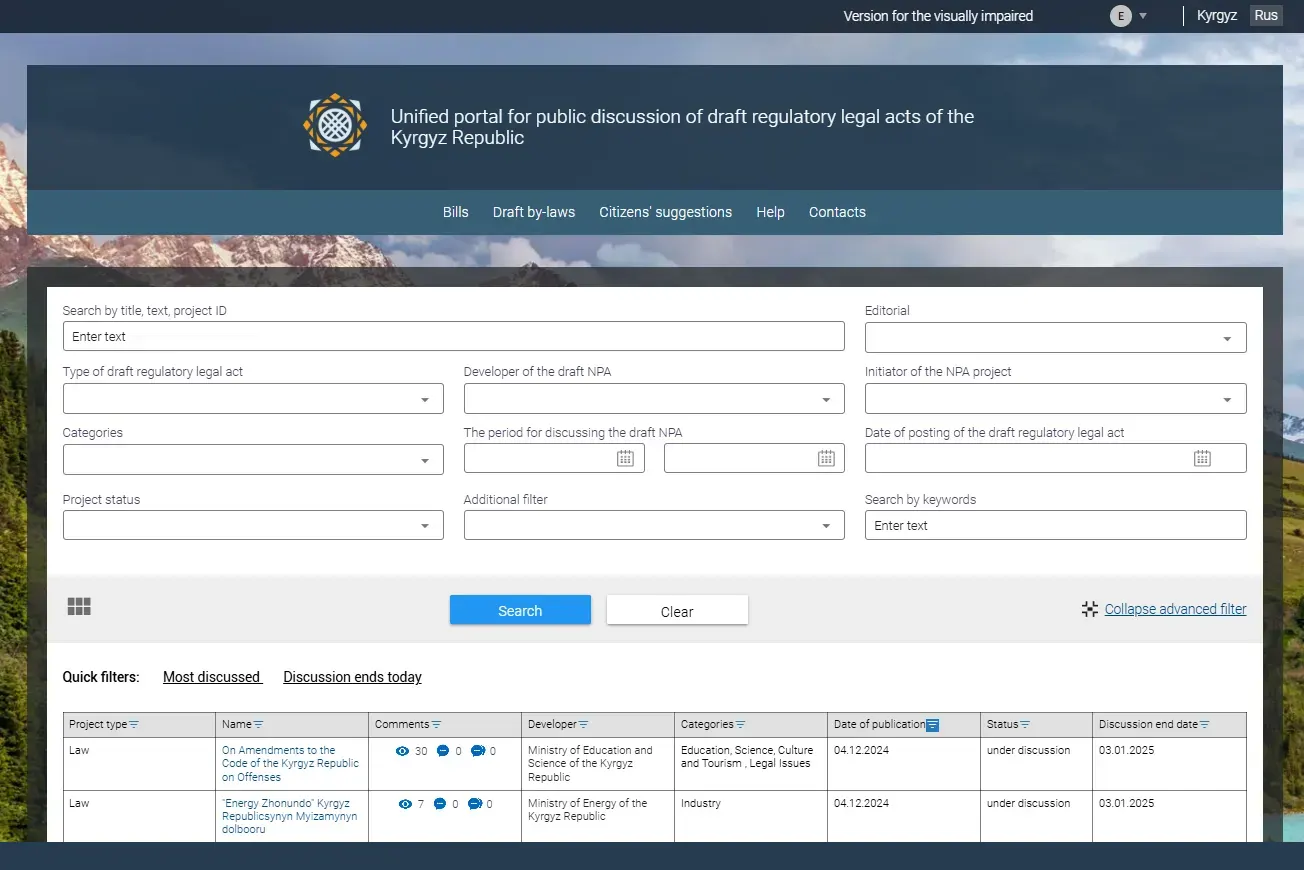This screenshot has height=870, width=1304.
Task: Click Project type column filter icon
Action: pos(134,724)
